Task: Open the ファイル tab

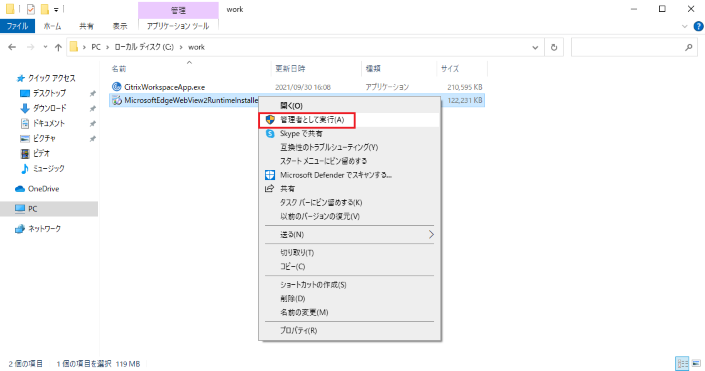Action: tap(18, 26)
